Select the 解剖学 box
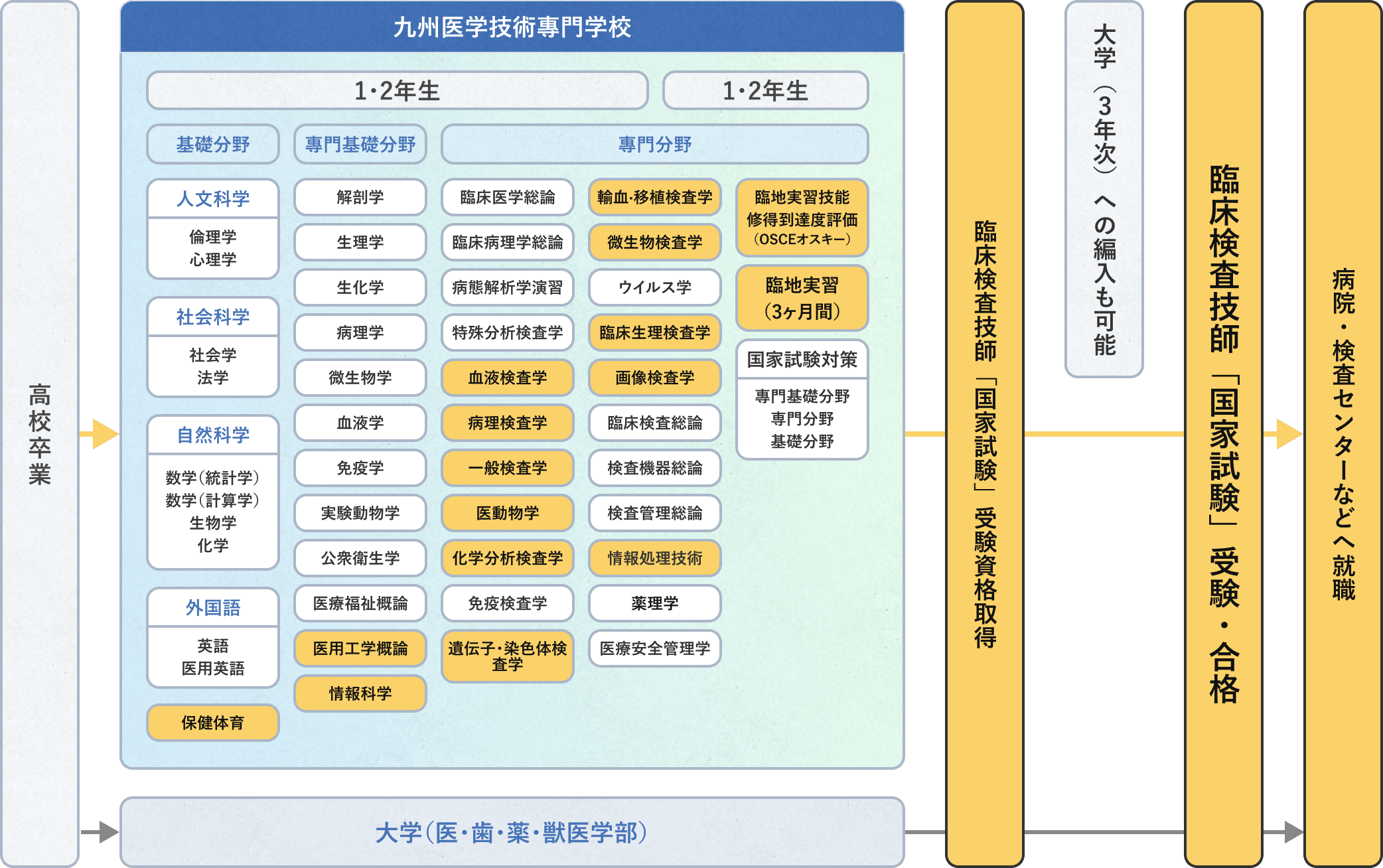The height and width of the screenshot is (868, 1383). 360,197
